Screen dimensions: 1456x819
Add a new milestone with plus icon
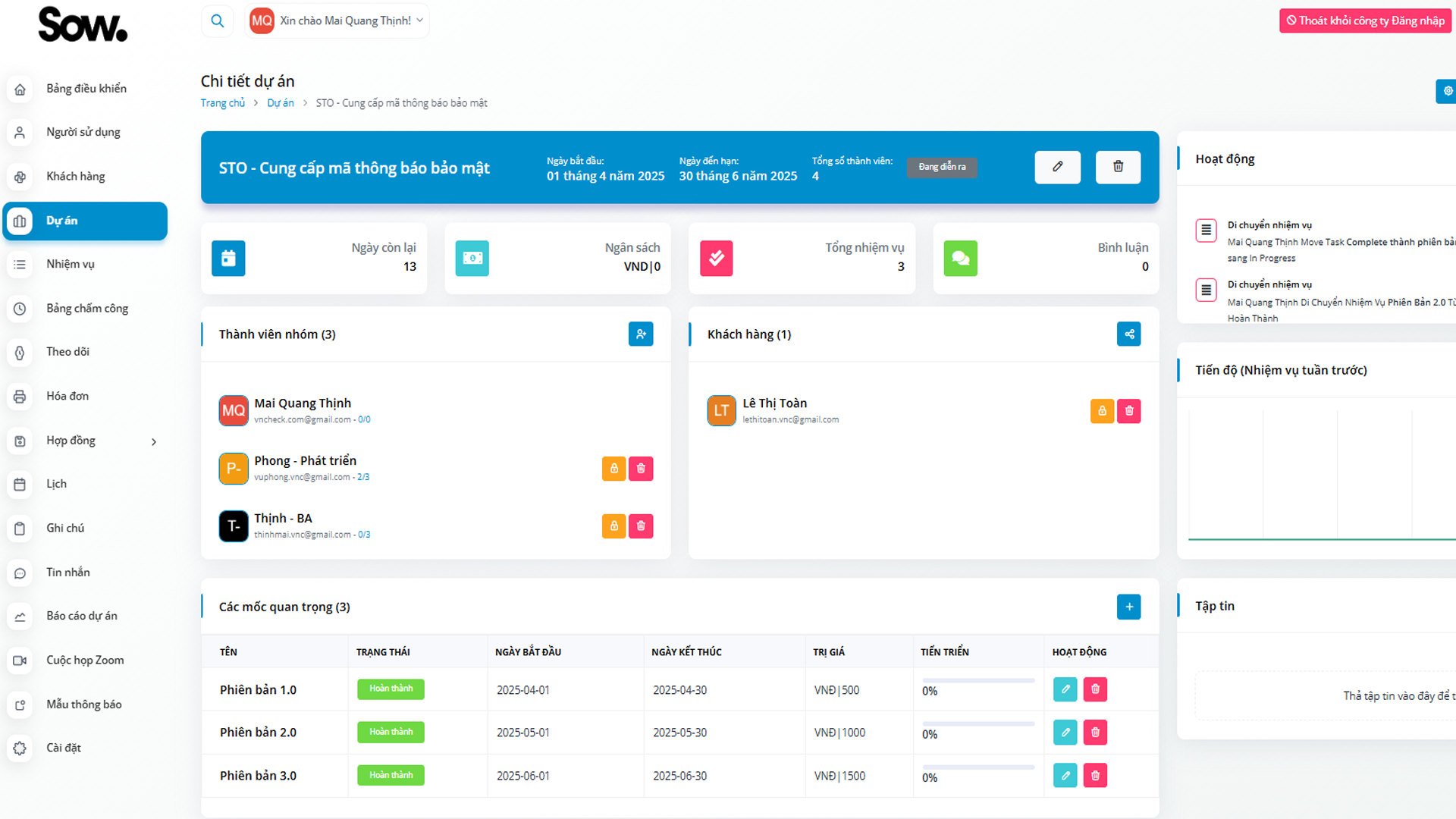pyautogui.click(x=1128, y=607)
